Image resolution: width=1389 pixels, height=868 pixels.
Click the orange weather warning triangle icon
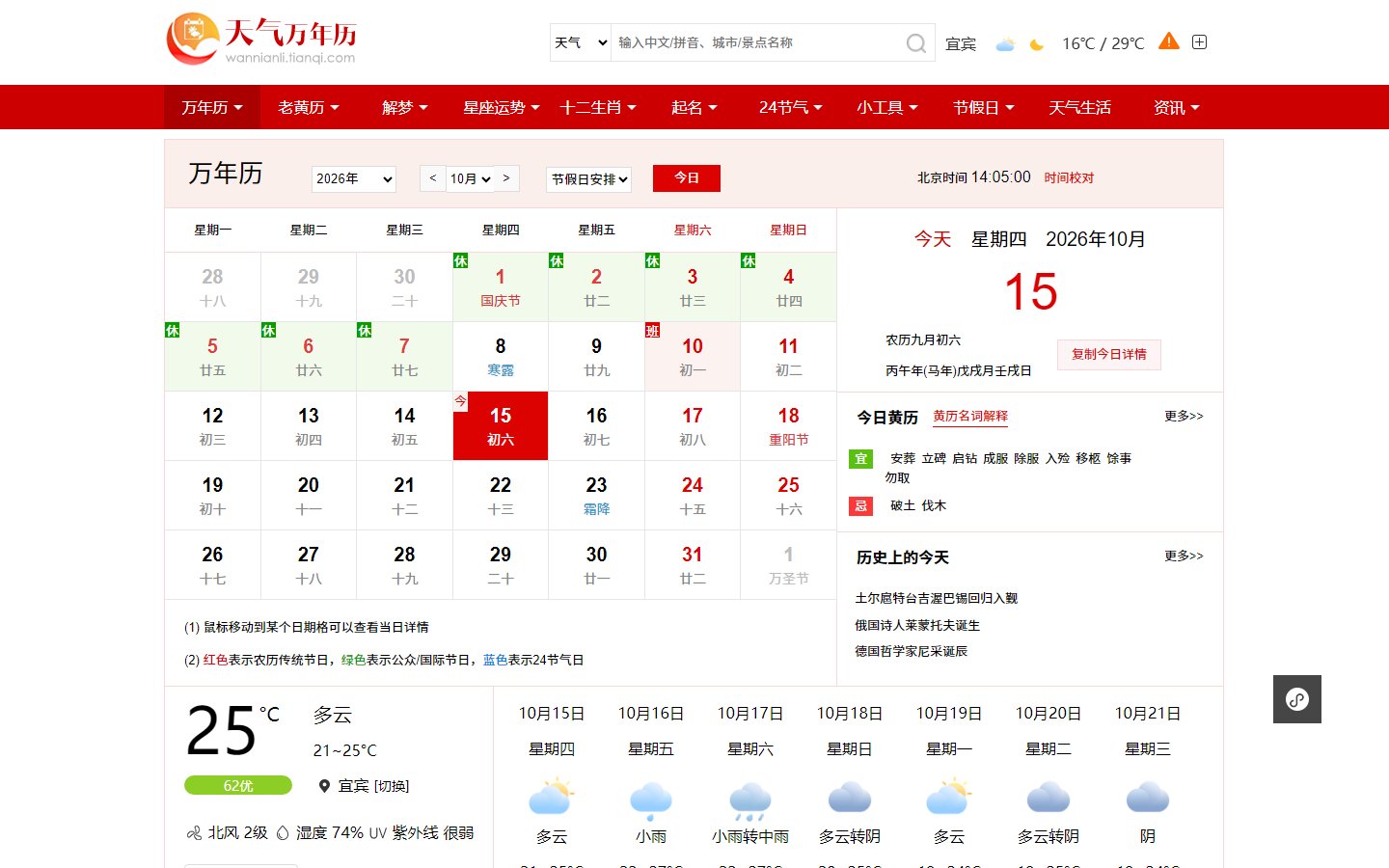[x=1168, y=41]
